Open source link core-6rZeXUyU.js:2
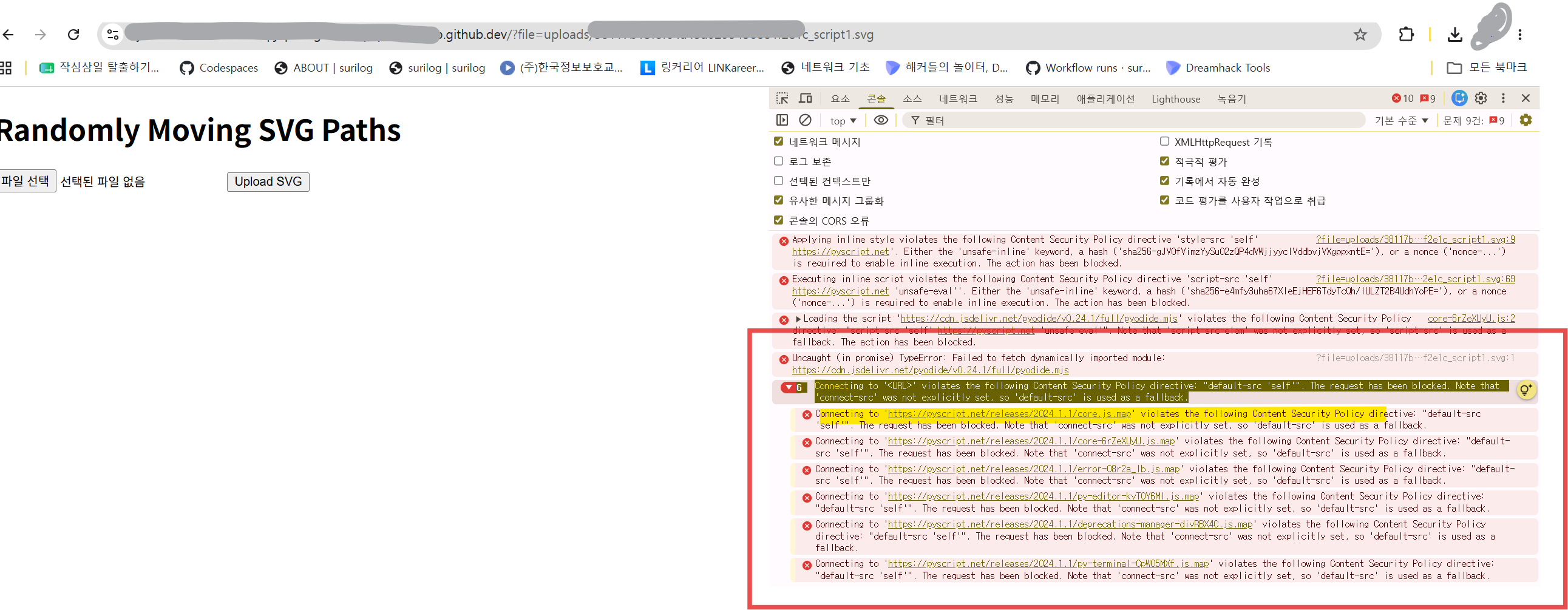The height and width of the screenshot is (610, 1568). pyautogui.click(x=1471, y=319)
